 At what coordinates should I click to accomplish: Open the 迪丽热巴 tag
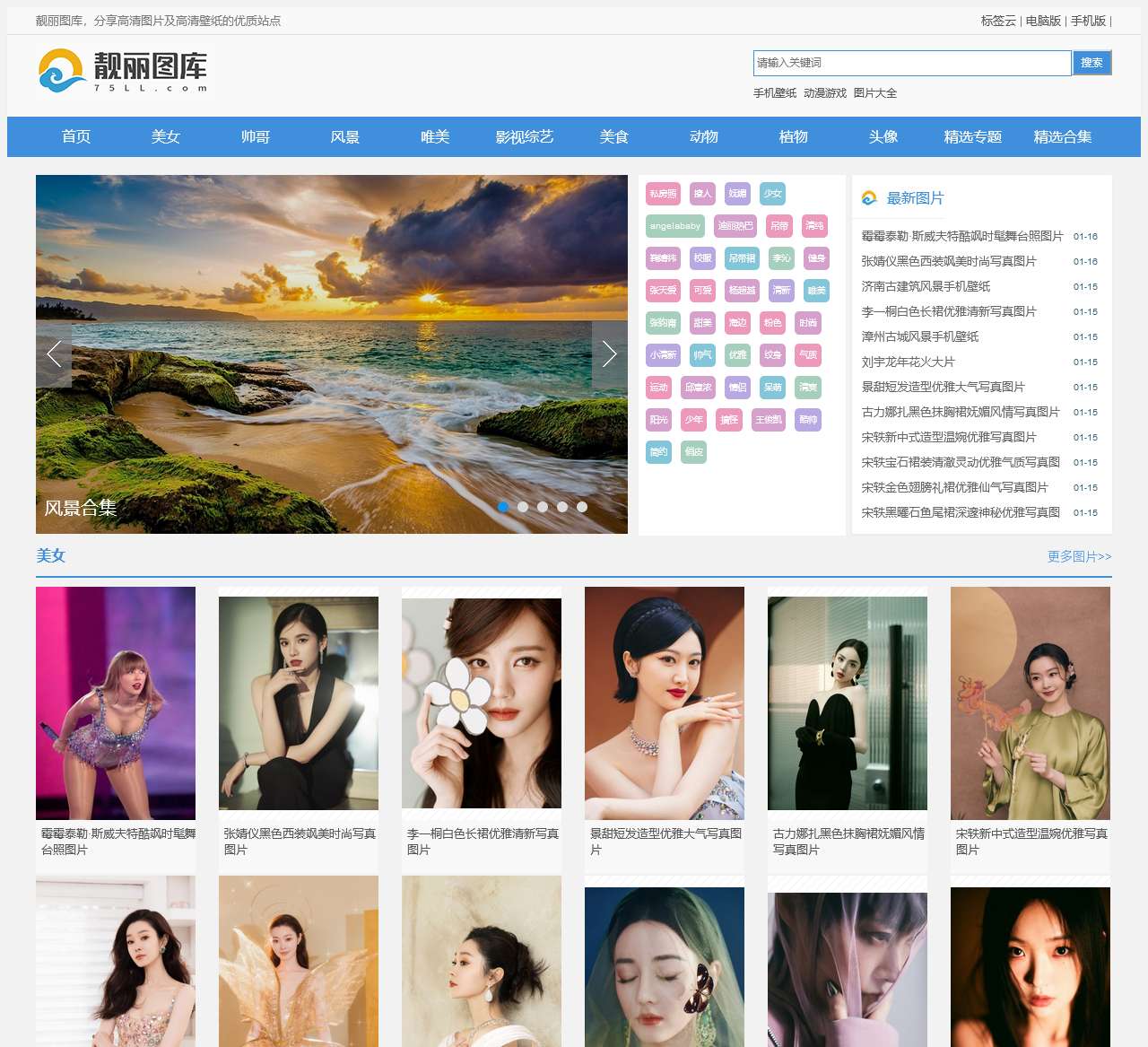click(735, 226)
